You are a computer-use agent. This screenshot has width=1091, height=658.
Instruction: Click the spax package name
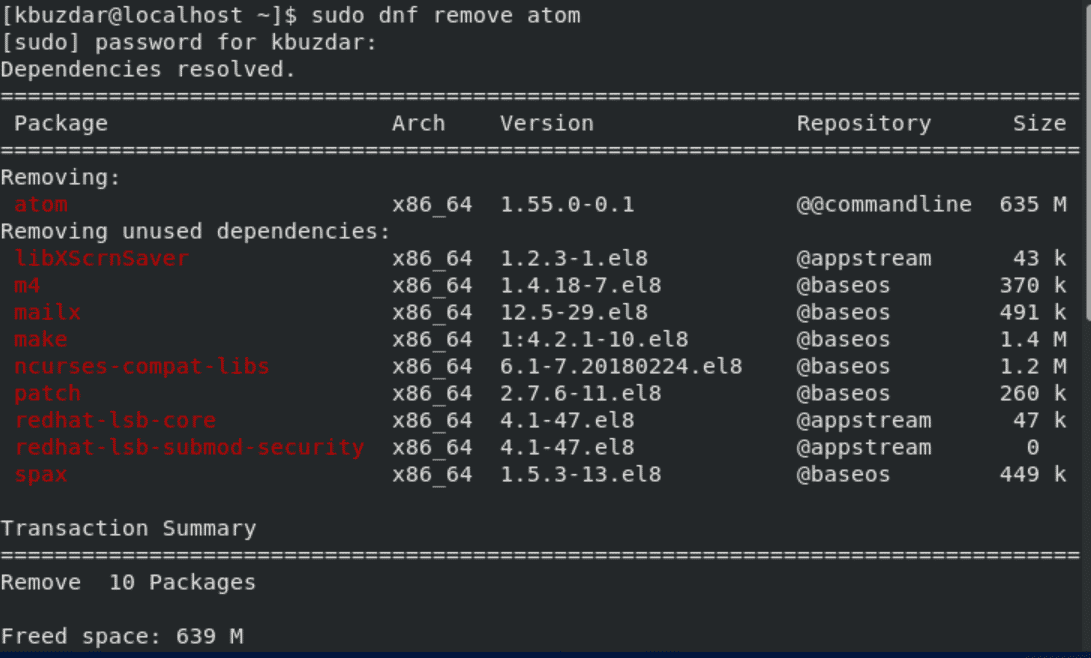(x=41, y=475)
